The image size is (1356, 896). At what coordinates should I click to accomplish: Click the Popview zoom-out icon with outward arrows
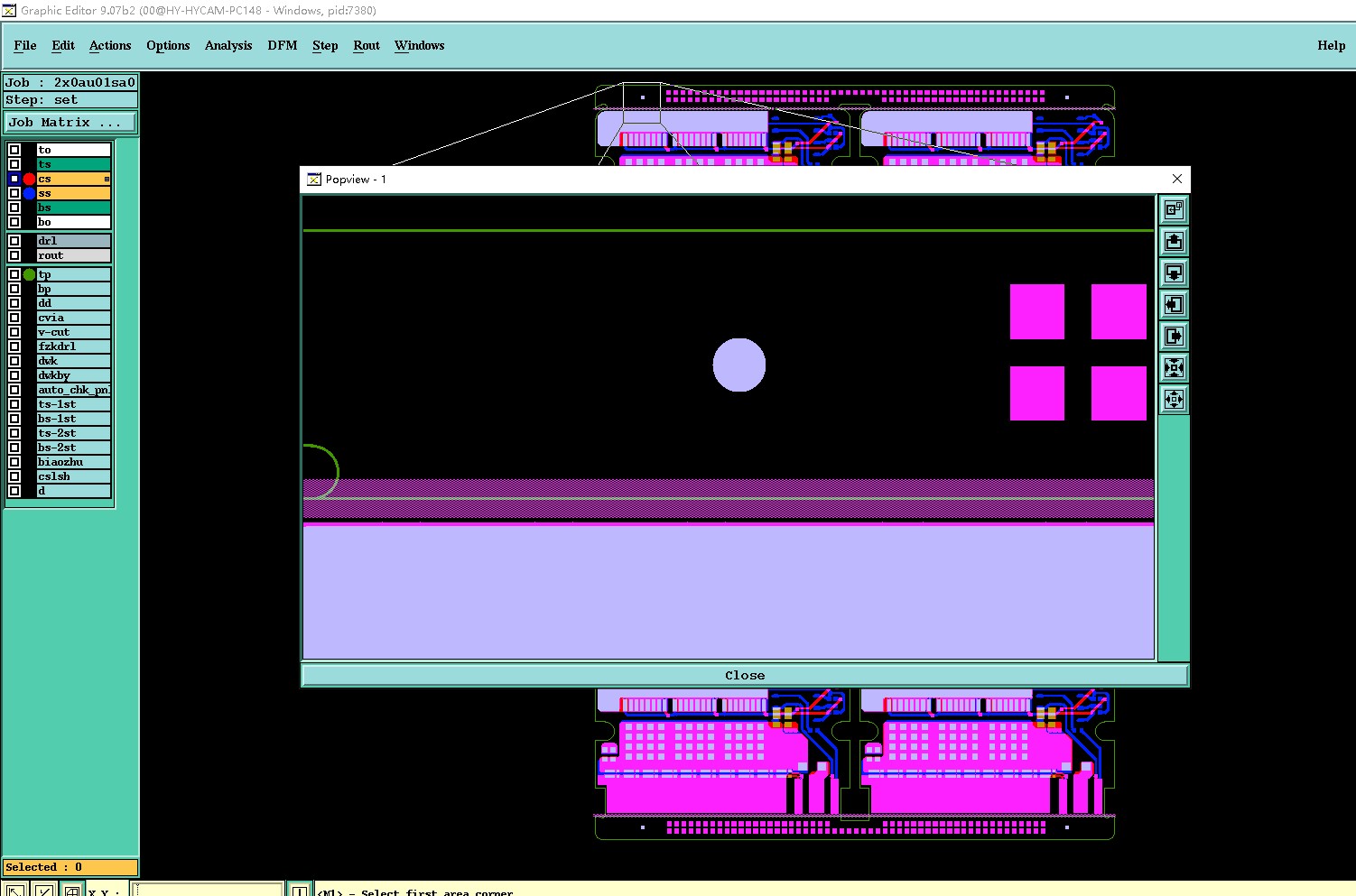(1174, 399)
